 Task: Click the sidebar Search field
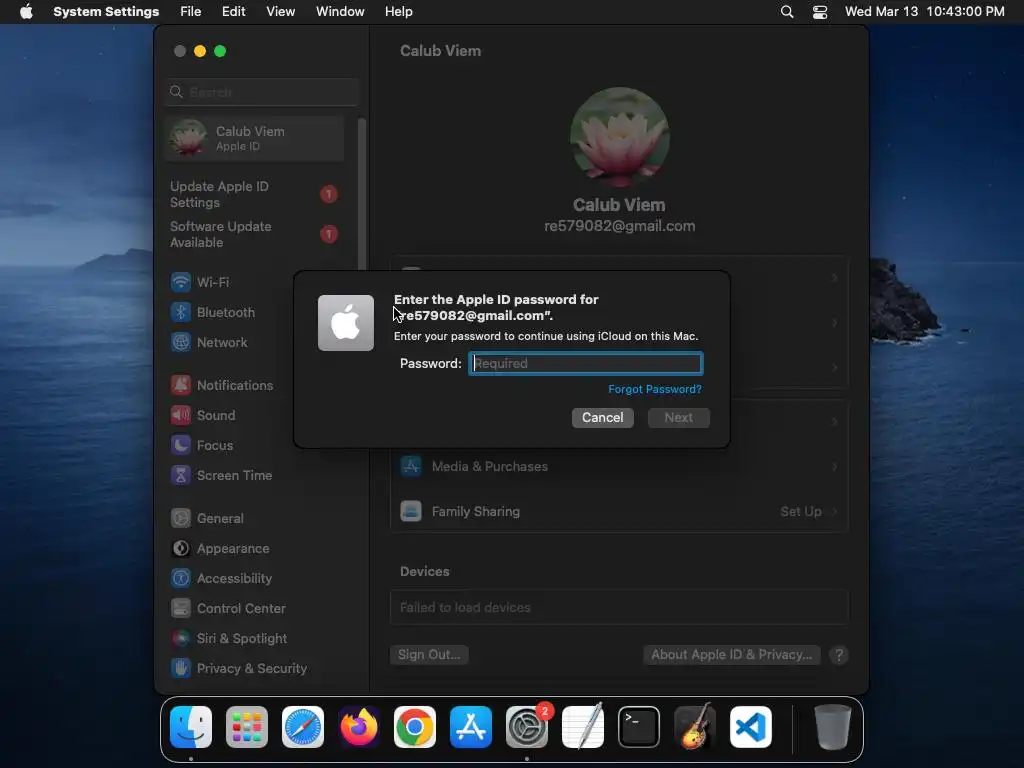pos(262,92)
